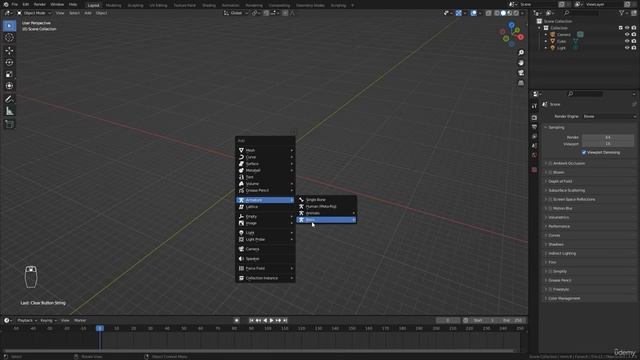Open the View Layer properties tab icon
640x360 pixels.
tap(534, 136)
